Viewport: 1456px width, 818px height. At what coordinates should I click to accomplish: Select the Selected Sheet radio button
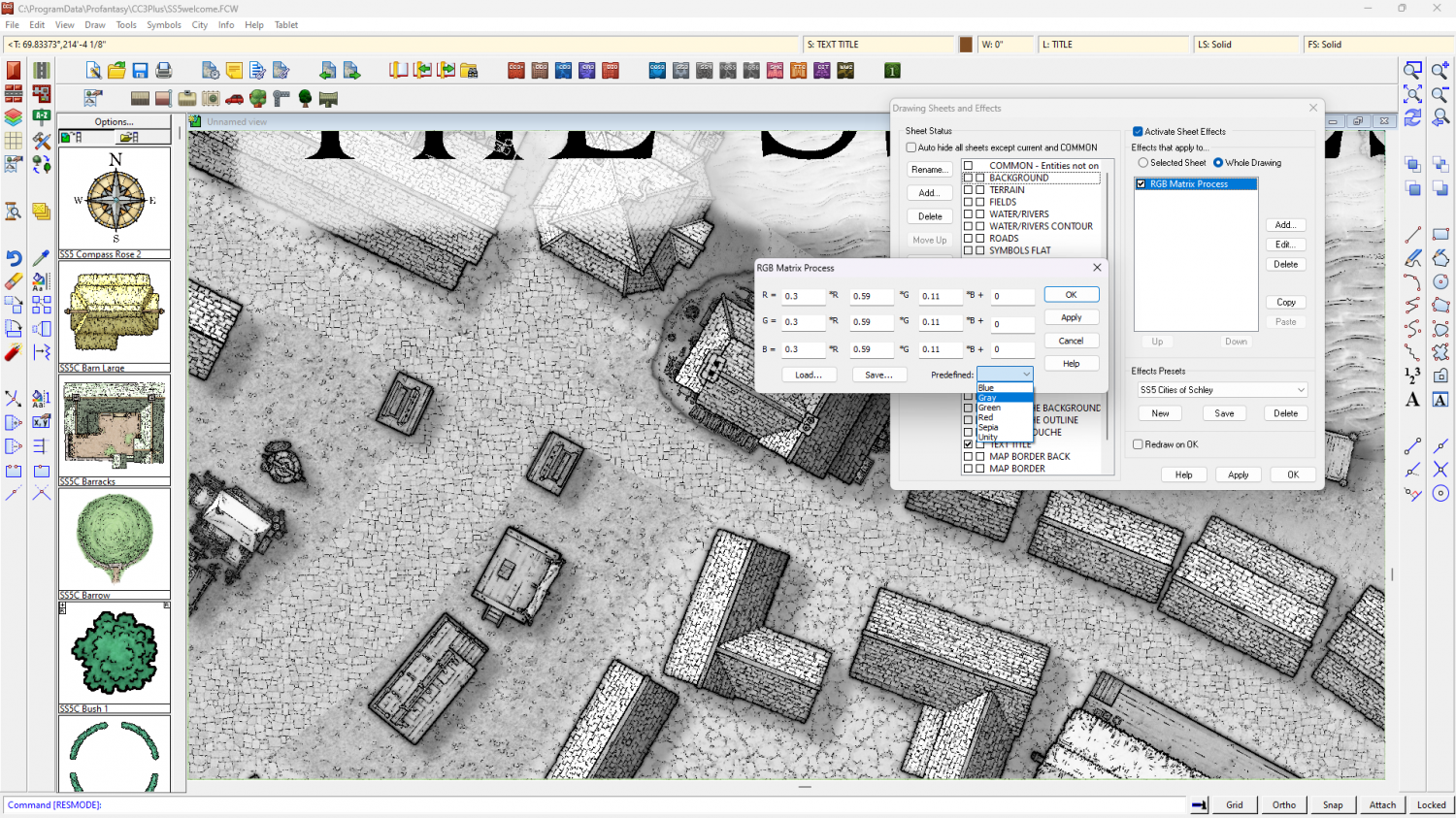click(1143, 163)
